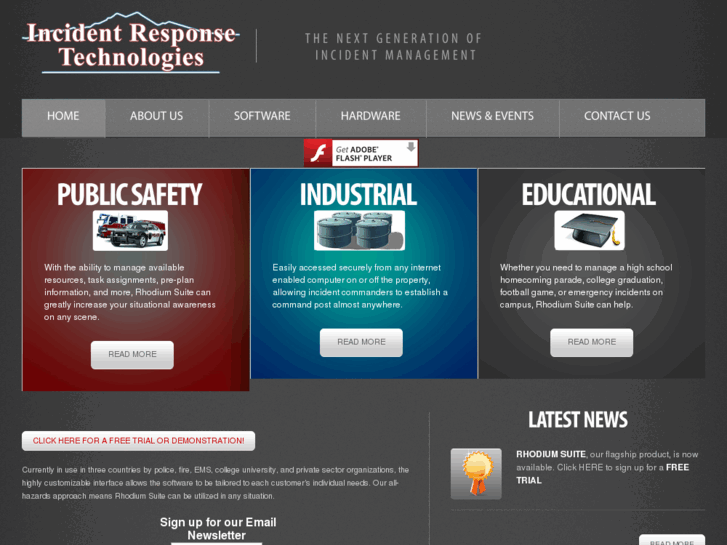
Task: Click the Educational heading
Action: coord(589,194)
